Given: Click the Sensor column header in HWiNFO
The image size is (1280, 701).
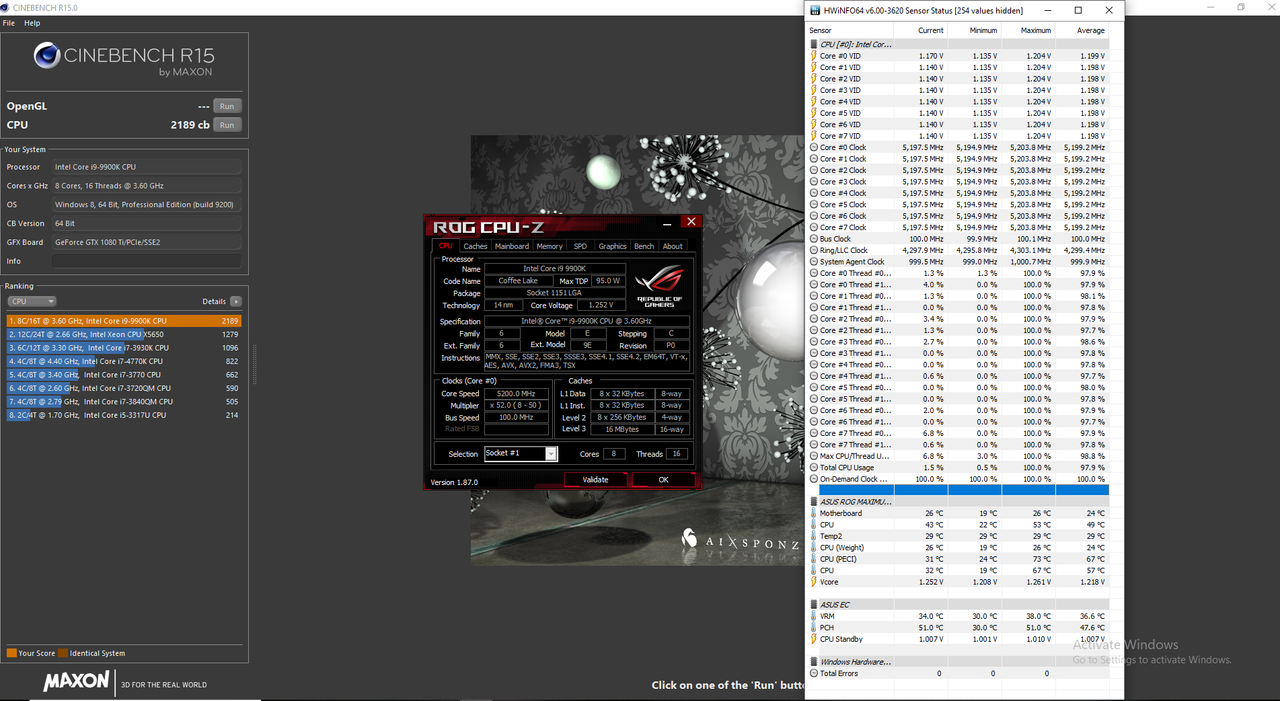Looking at the screenshot, I should pyautogui.click(x=848, y=31).
